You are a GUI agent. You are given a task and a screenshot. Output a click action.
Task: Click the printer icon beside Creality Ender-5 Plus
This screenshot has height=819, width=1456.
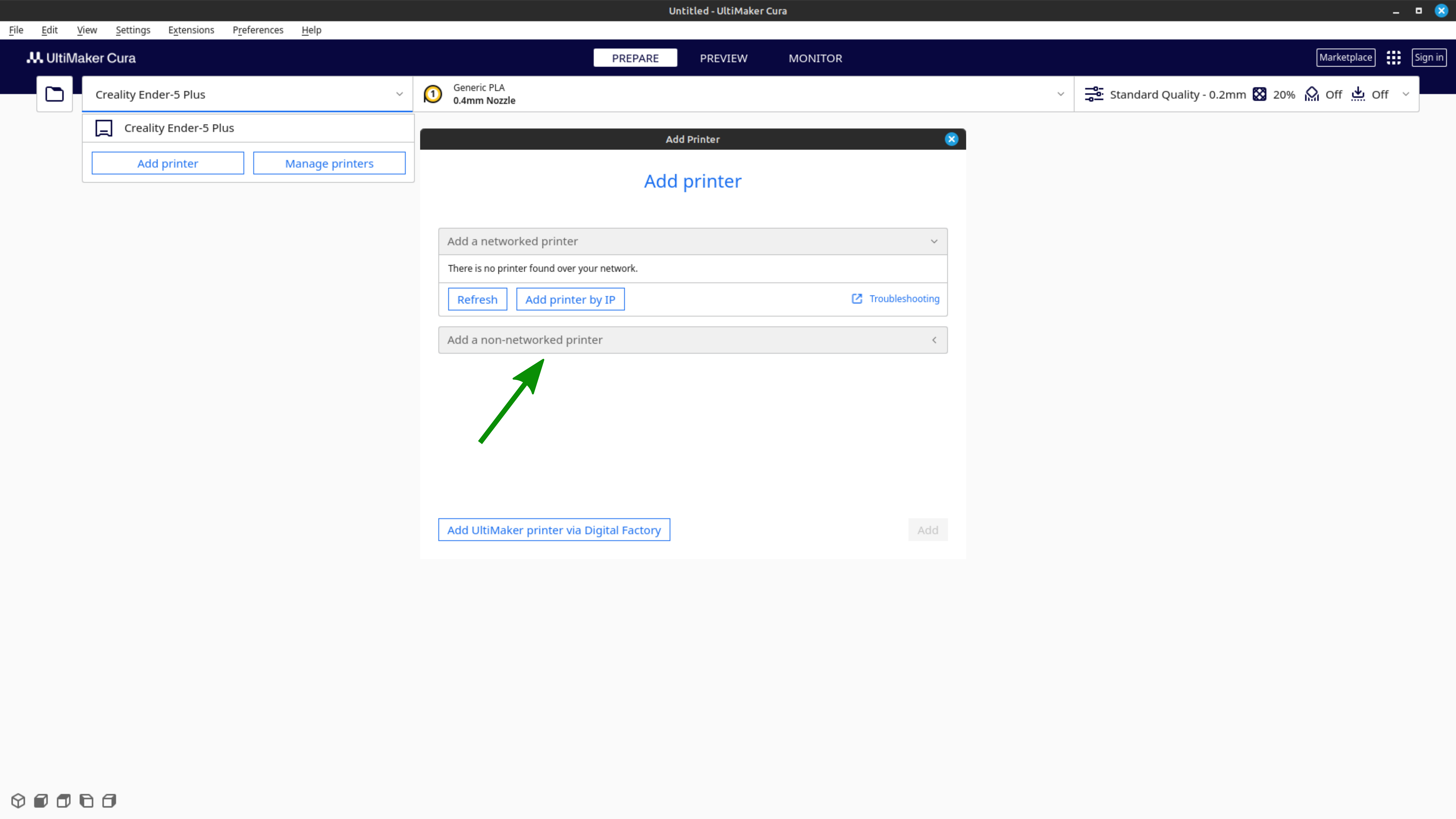click(x=104, y=128)
